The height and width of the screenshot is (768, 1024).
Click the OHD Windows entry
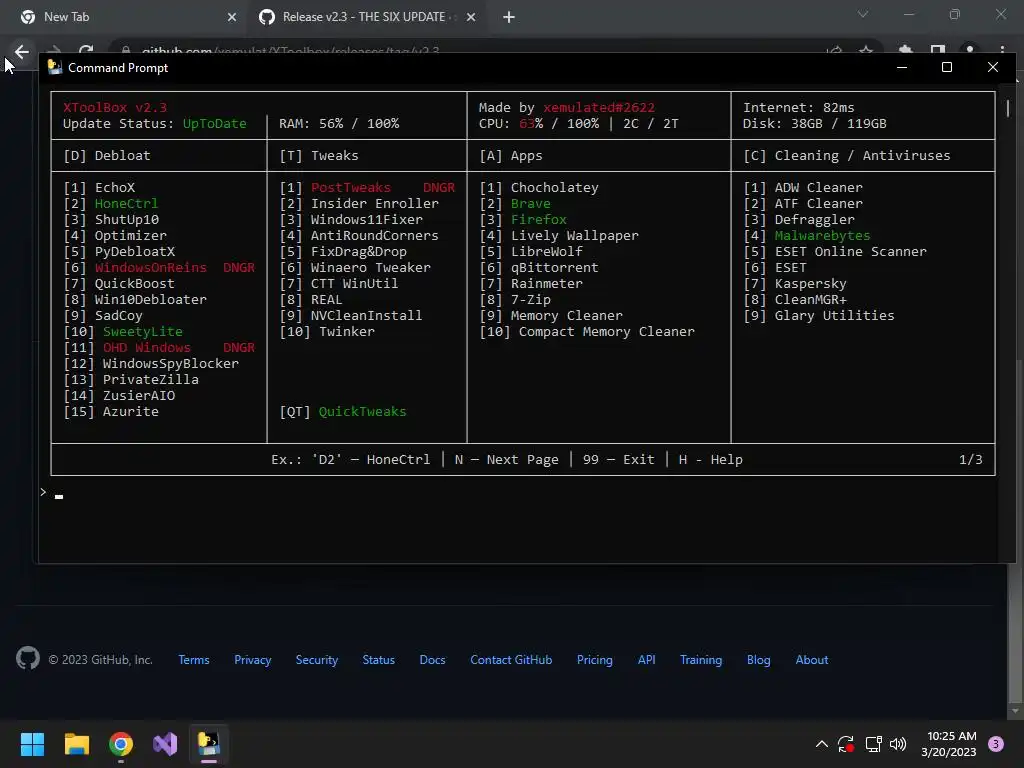pos(146,347)
